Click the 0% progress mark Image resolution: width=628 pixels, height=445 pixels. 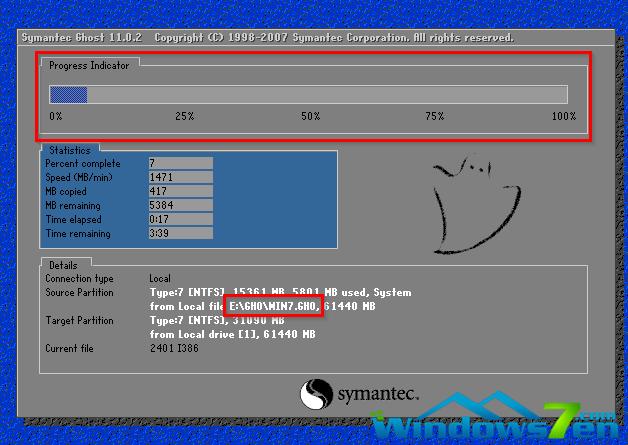tap(56, 116)
